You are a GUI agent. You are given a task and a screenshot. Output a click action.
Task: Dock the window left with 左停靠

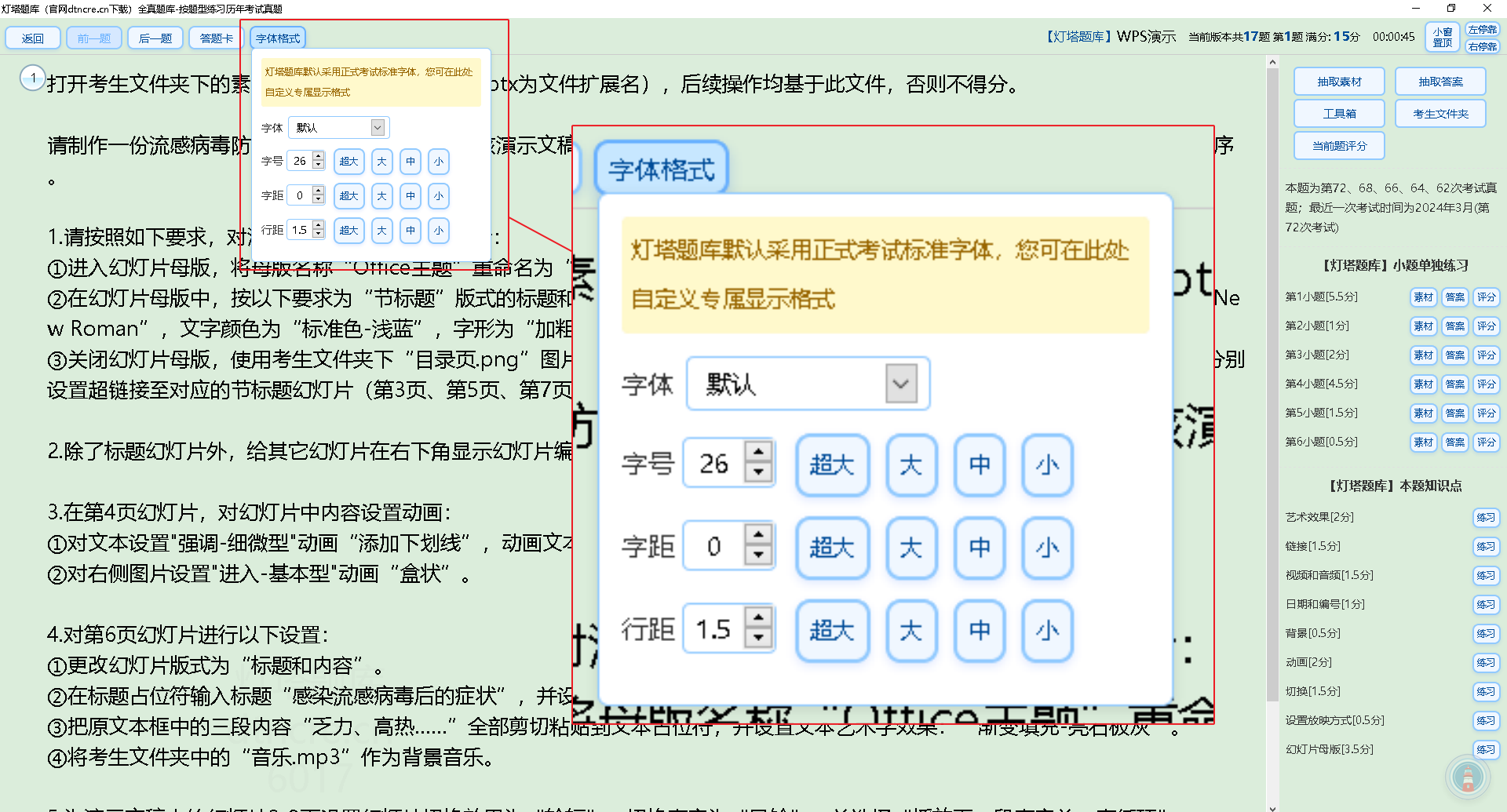coord(1483,30)
